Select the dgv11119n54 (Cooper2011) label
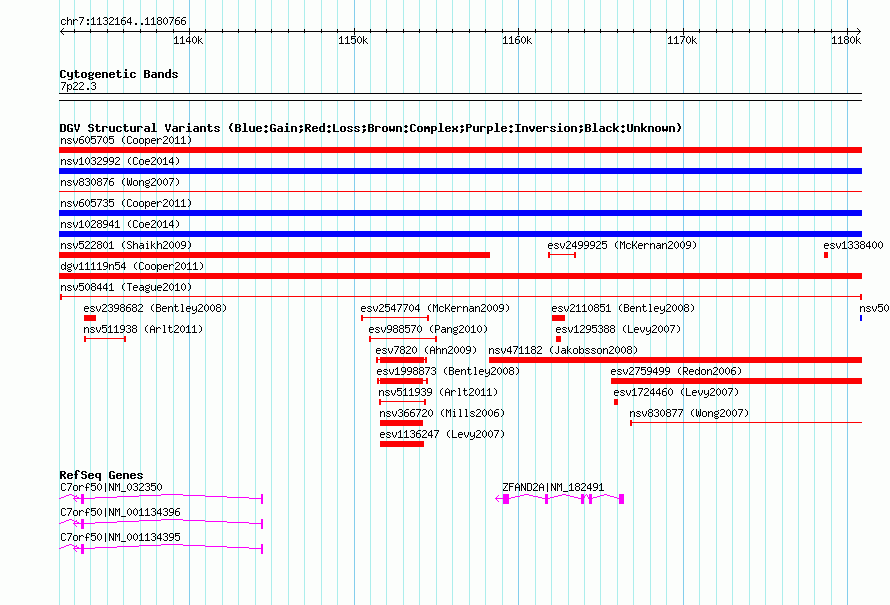Viewport: 890px width, 605px height. pyautogui.click(x=132, y=266)
